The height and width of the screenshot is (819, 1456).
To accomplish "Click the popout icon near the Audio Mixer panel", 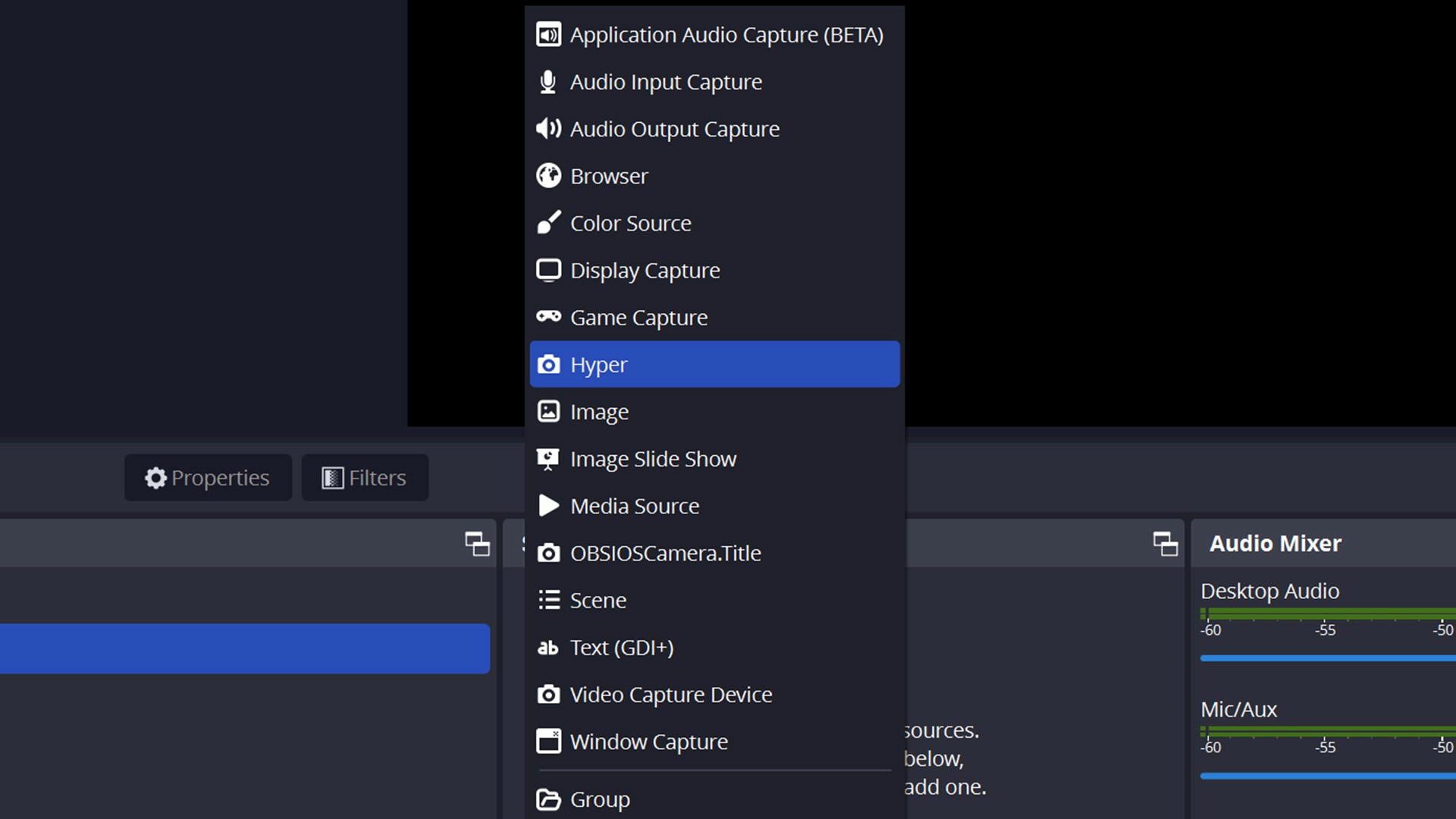I will coord(1166,544).
